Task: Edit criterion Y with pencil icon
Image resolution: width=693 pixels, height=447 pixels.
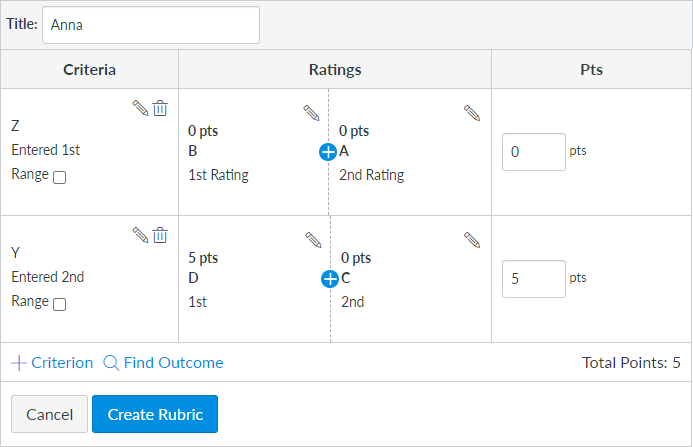Action: (x=140, y=235)
